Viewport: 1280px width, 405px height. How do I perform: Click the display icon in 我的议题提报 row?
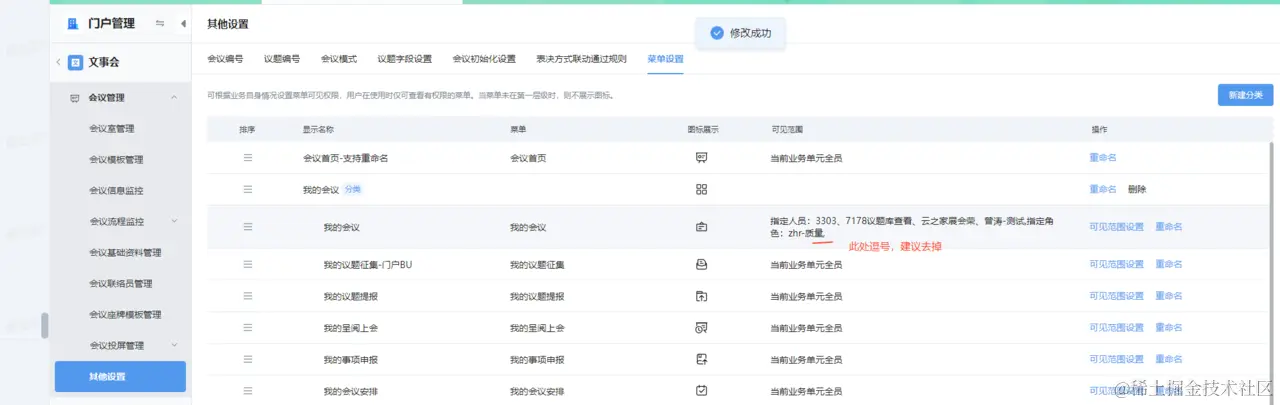[702, 297]
